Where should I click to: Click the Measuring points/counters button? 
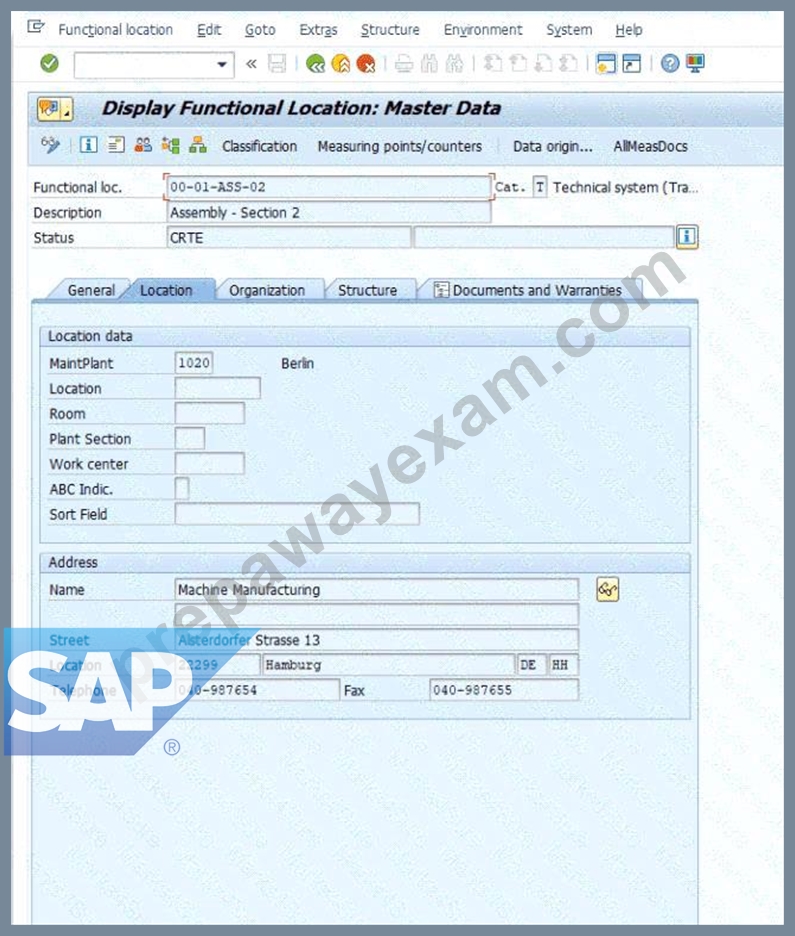click(x=399, y=146)
